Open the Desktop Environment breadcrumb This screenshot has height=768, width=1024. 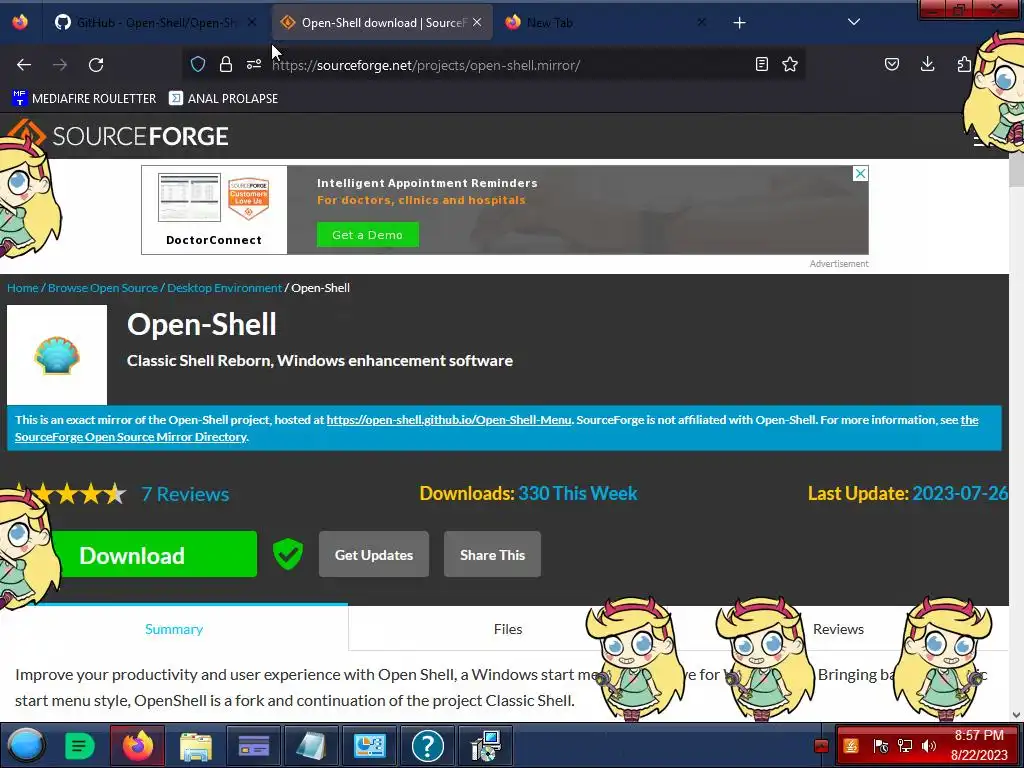(225, 288)
